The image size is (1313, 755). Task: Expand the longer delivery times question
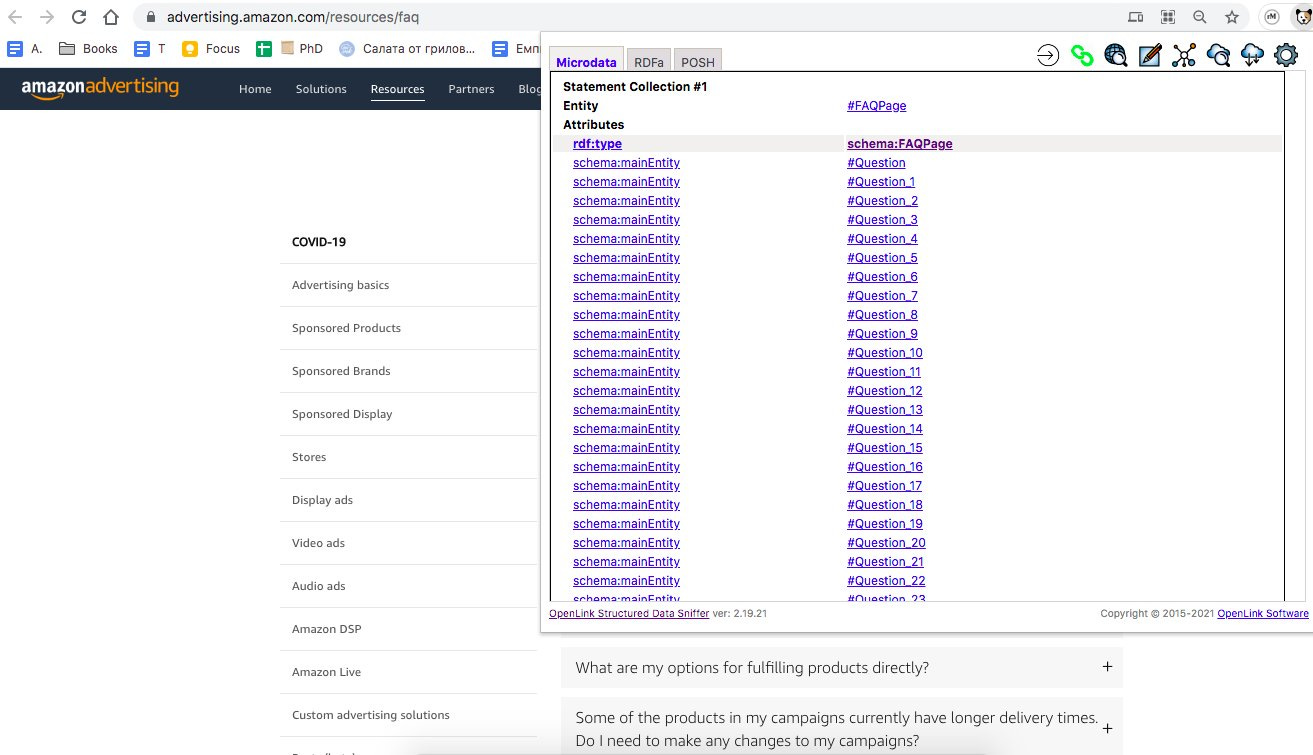[x=842, y=729]
